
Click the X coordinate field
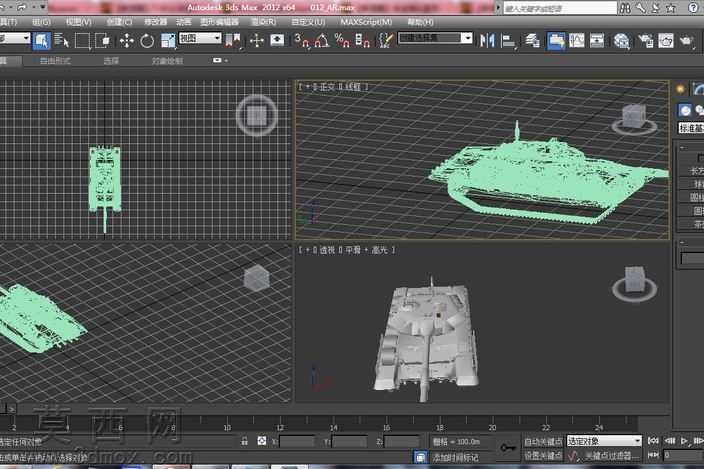click(297, 442)
